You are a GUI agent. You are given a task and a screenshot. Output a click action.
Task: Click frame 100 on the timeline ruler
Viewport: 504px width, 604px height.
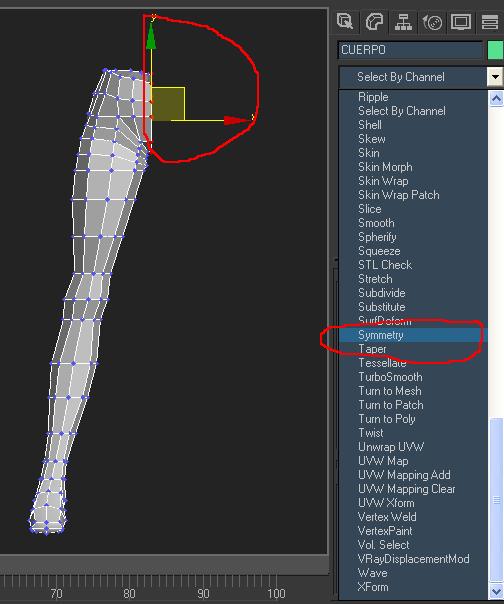coord(277,594)
